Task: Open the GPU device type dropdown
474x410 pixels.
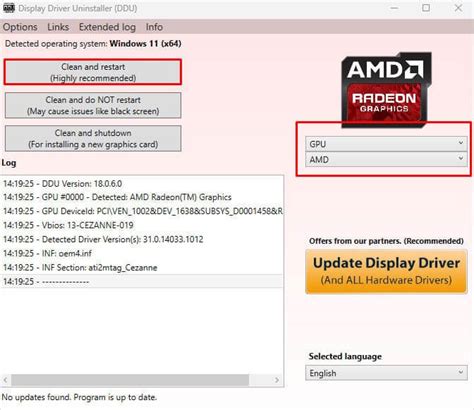Action: [x=386, y=144]
